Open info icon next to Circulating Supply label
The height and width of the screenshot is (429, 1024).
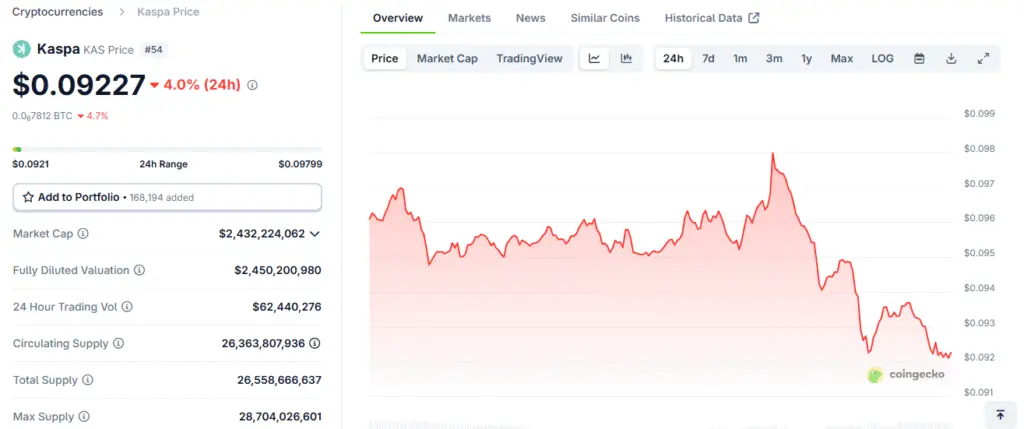point(118,343)
